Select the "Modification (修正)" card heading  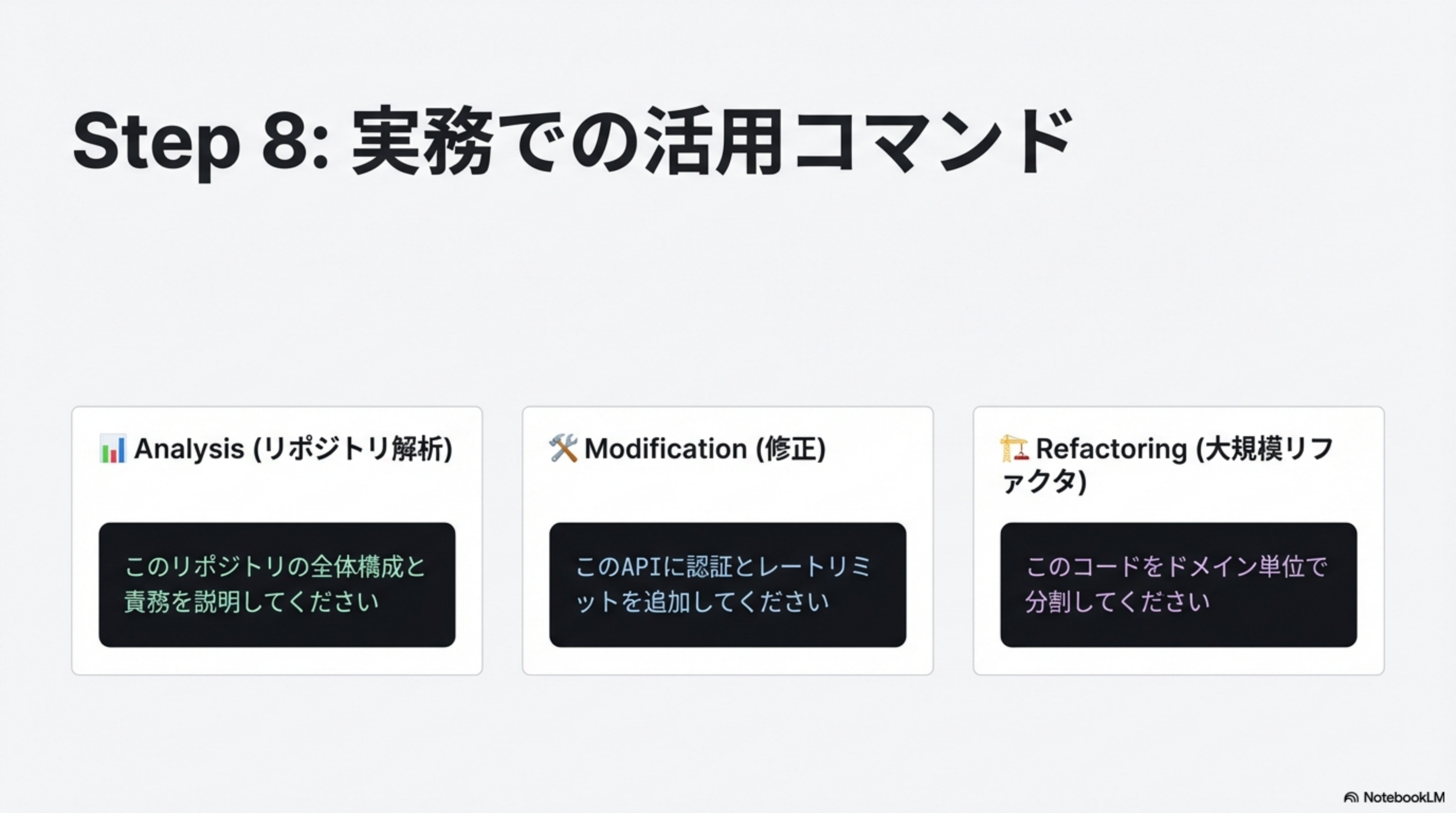pyautogui.click(x=705, y=449)
